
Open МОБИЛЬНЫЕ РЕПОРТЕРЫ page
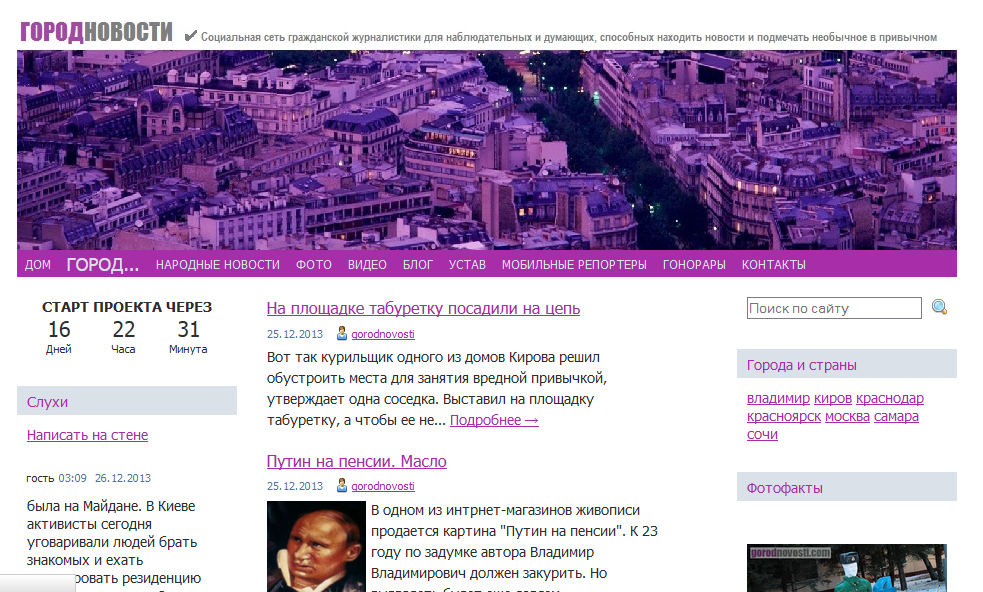[574, 265]
